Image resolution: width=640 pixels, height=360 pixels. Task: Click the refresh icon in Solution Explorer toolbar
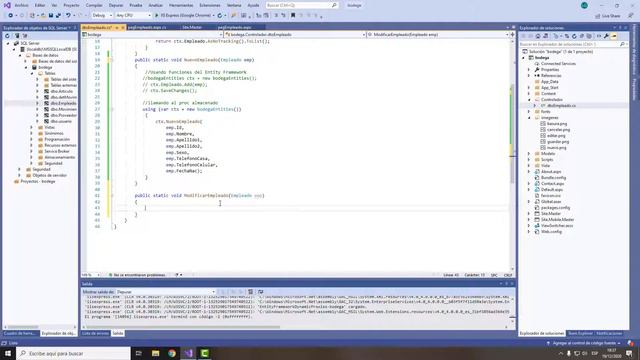(x=574, y=36)
